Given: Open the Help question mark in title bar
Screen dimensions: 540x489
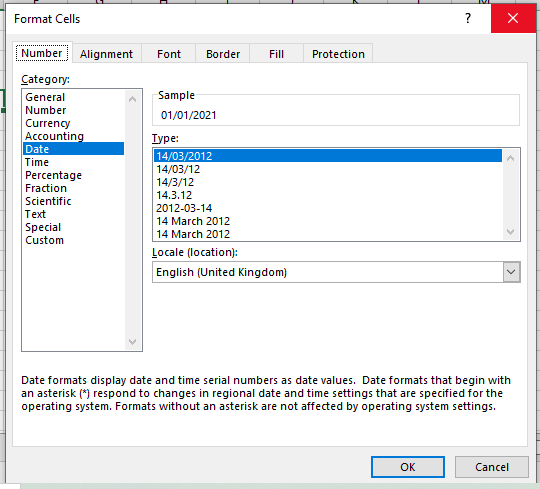Looking at the screenshot, I should (x=468, y=18).
